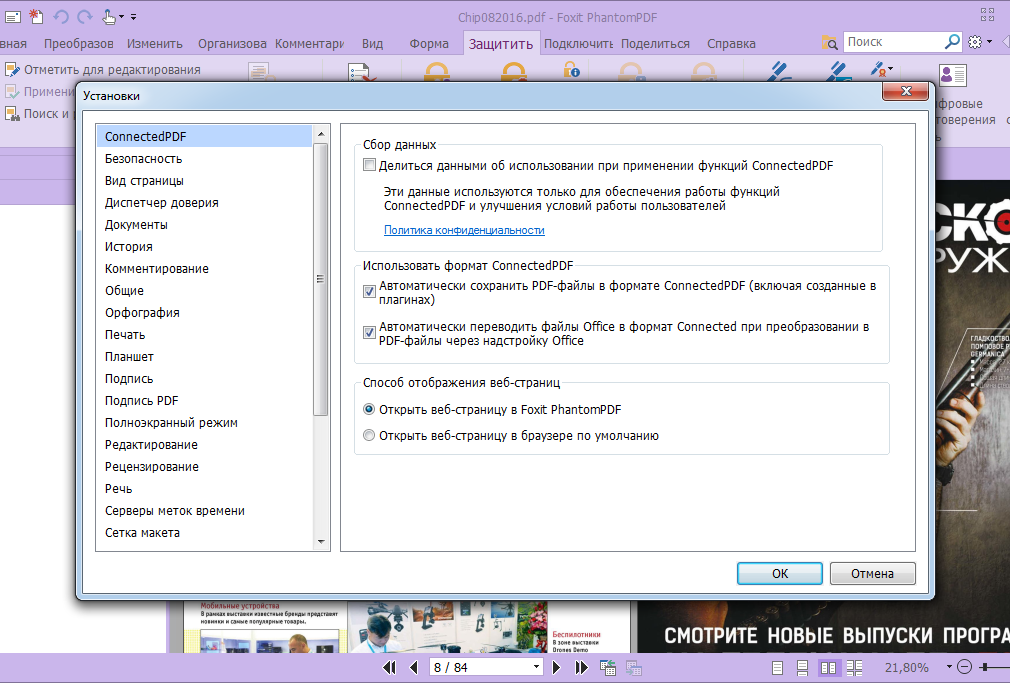The image size is (1010, 683).
Task: Go to previous page in status bar
Action: pos(414,668)
